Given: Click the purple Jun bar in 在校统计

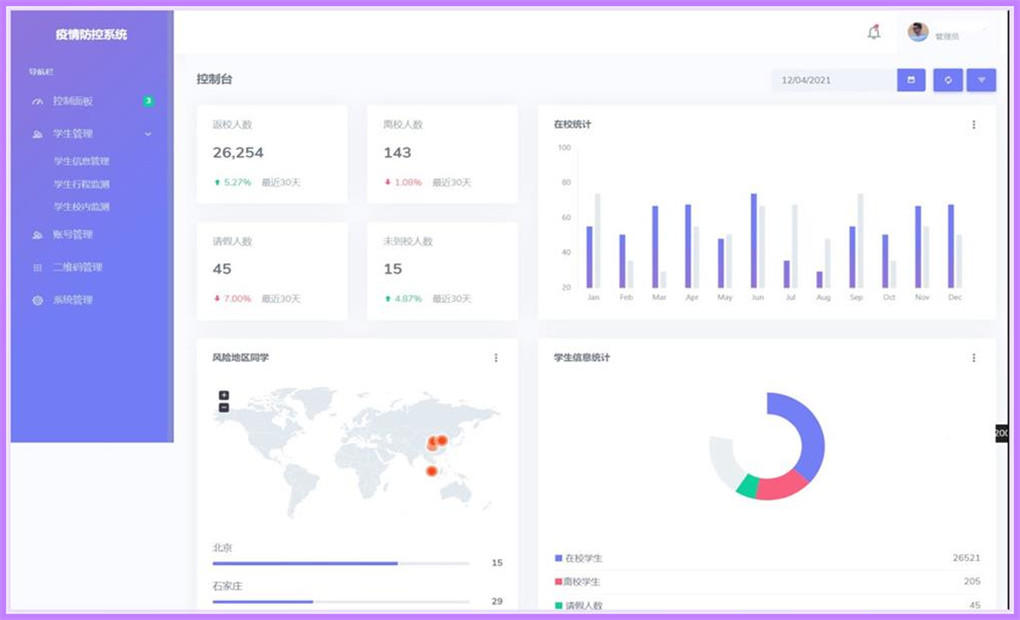Looking at the screenshot, I should tap(754, 241).
